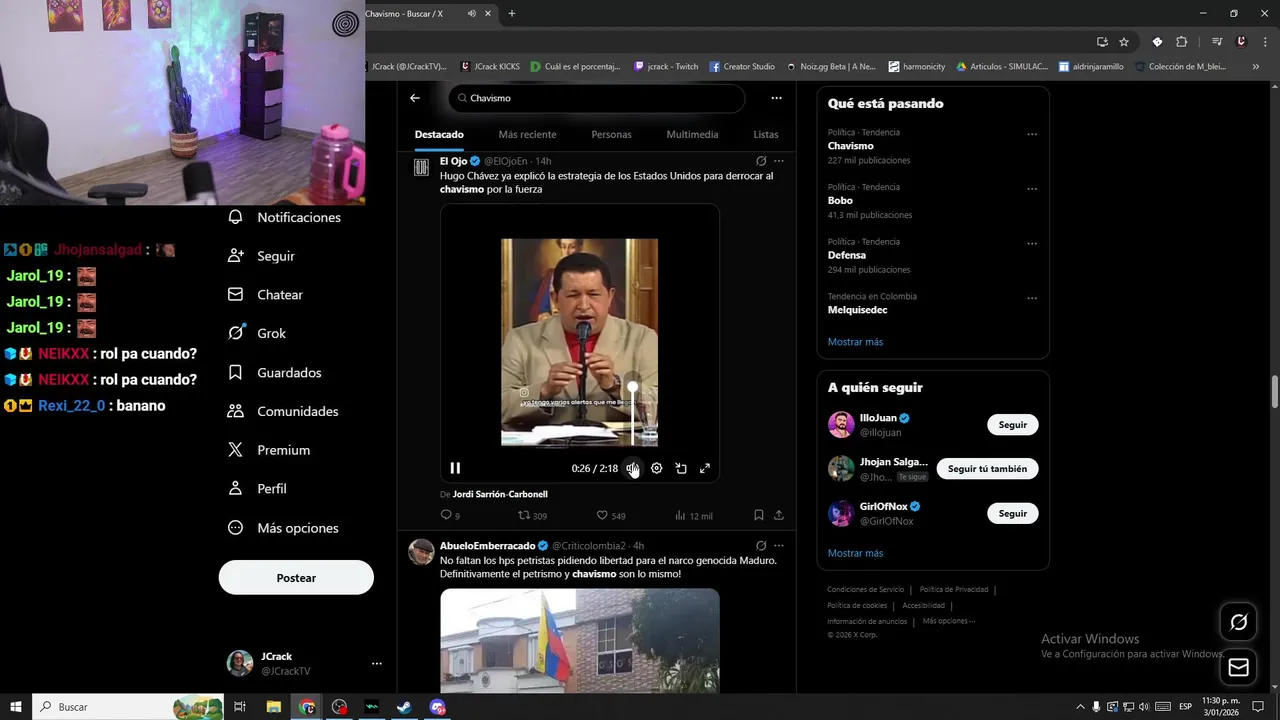
Task: Follow GirlOfNox
Action: (x=1013, y=513)
